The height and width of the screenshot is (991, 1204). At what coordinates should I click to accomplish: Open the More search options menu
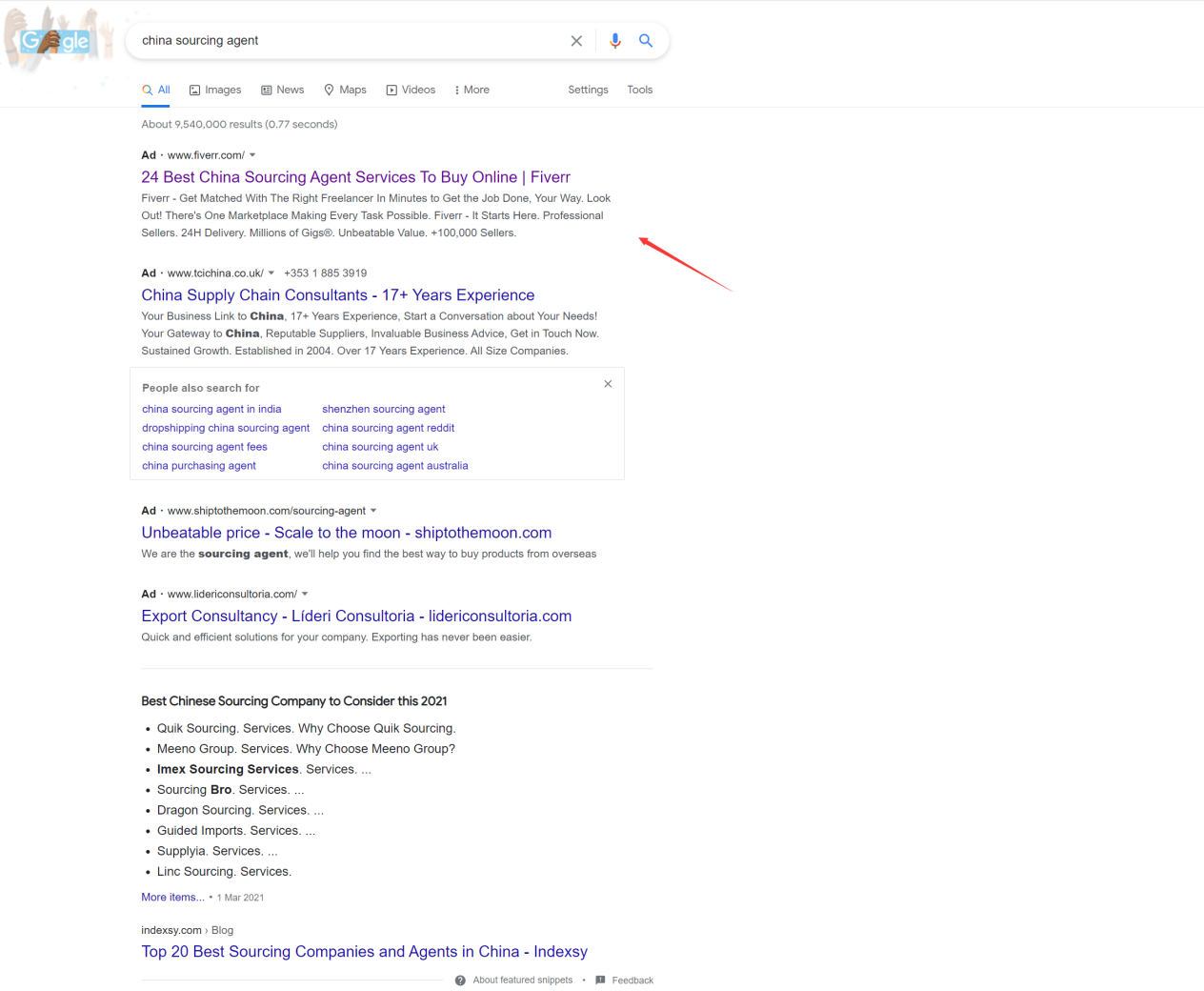[x=472, y=90]
